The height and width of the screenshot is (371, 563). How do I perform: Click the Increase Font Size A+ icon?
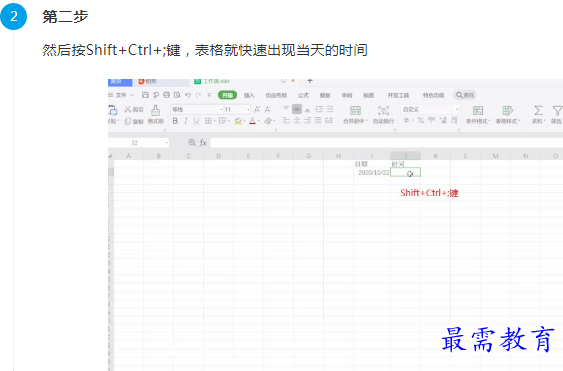pos(257,109)
